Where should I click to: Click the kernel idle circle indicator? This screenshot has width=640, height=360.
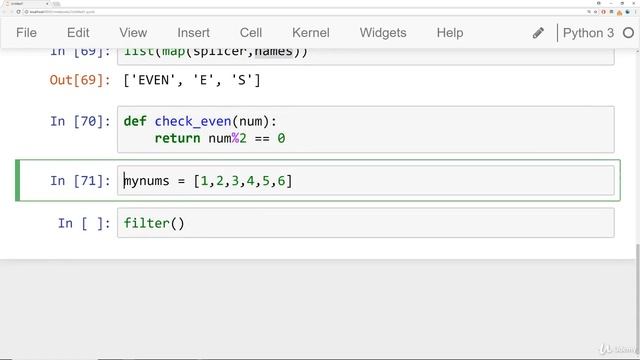tap(629, 33)
